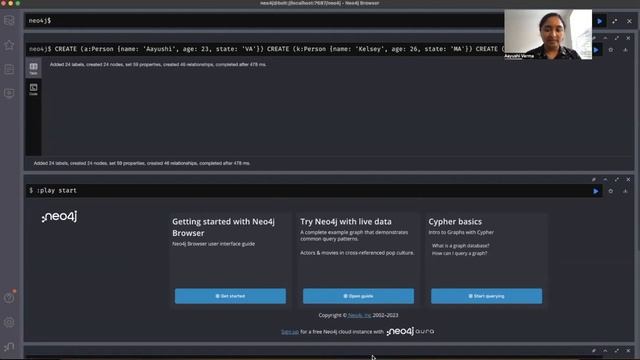640x360 pixels.
Task: Open the Favorites star sidebar icon
Action: click(x=9, y=45)
